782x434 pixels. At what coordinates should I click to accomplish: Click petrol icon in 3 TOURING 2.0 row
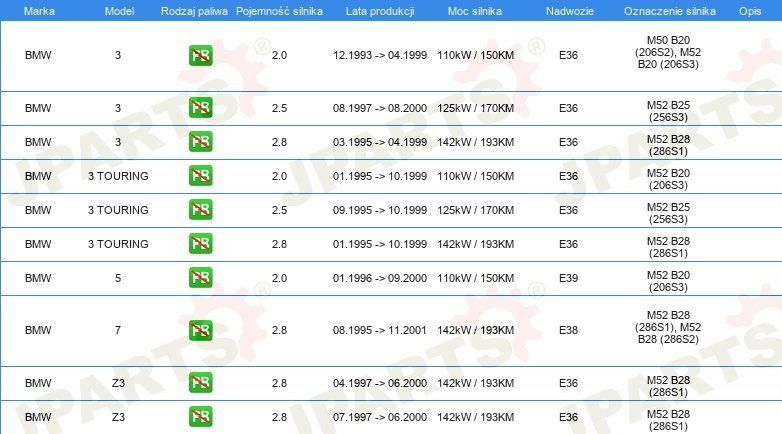pyautogui.click(x=200, y=176)
